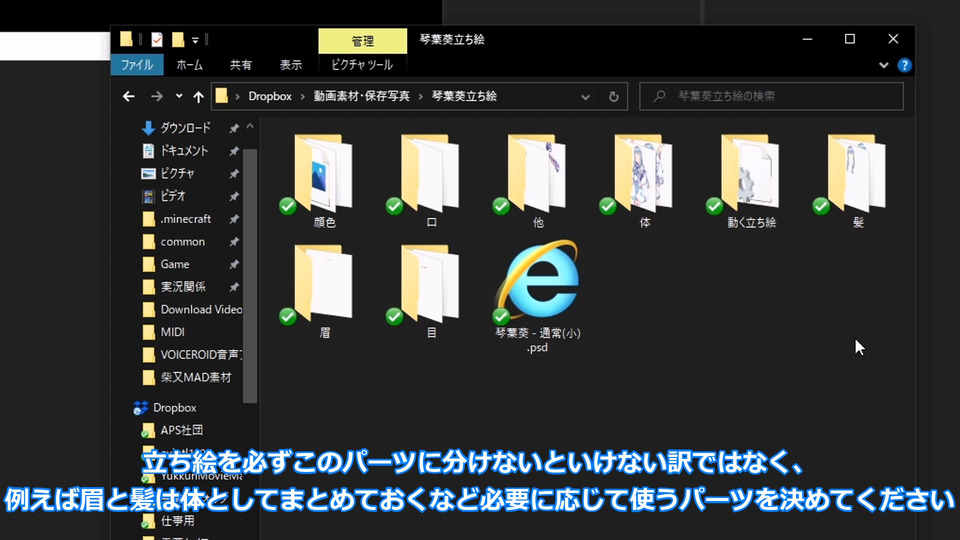Go up one folder level
Viewport: 960px width, 540px height.
[198, 96]
